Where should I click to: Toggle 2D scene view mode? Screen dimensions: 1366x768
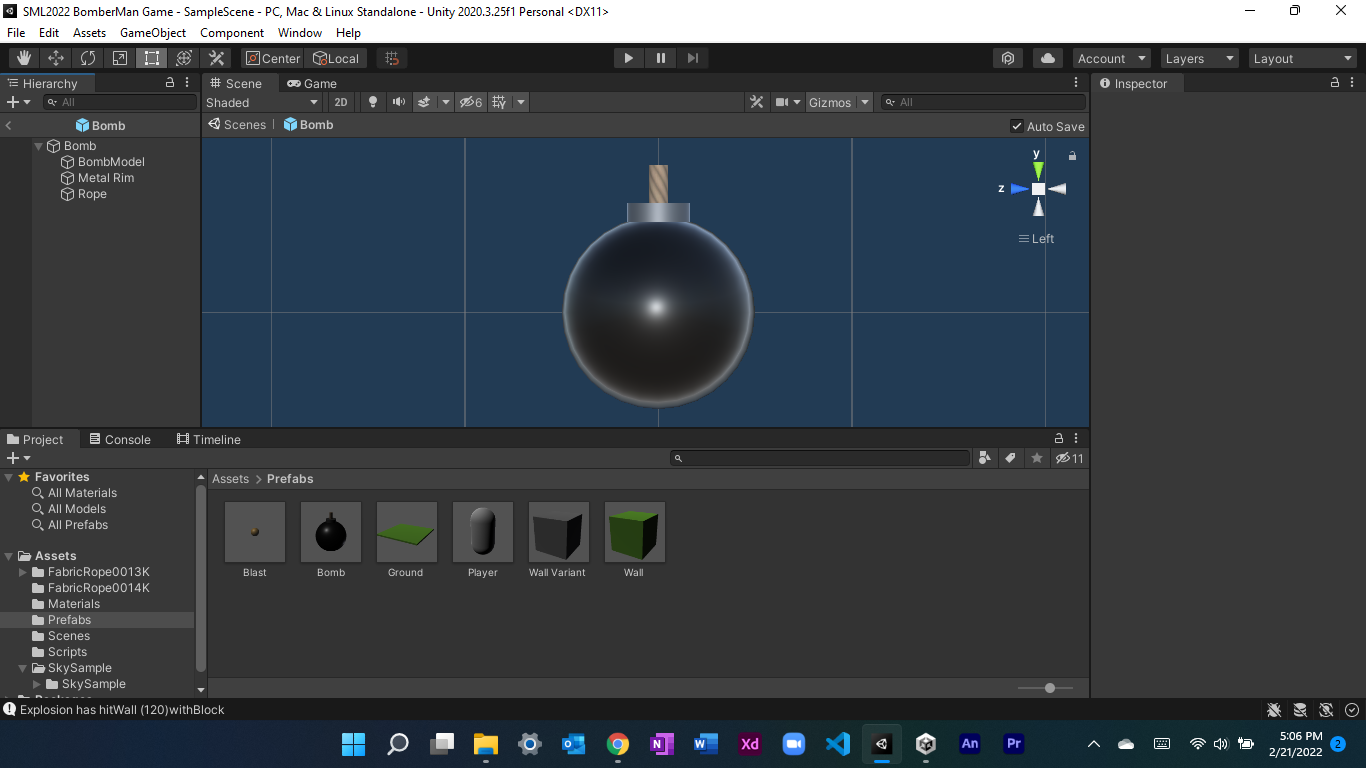point(341,102)
